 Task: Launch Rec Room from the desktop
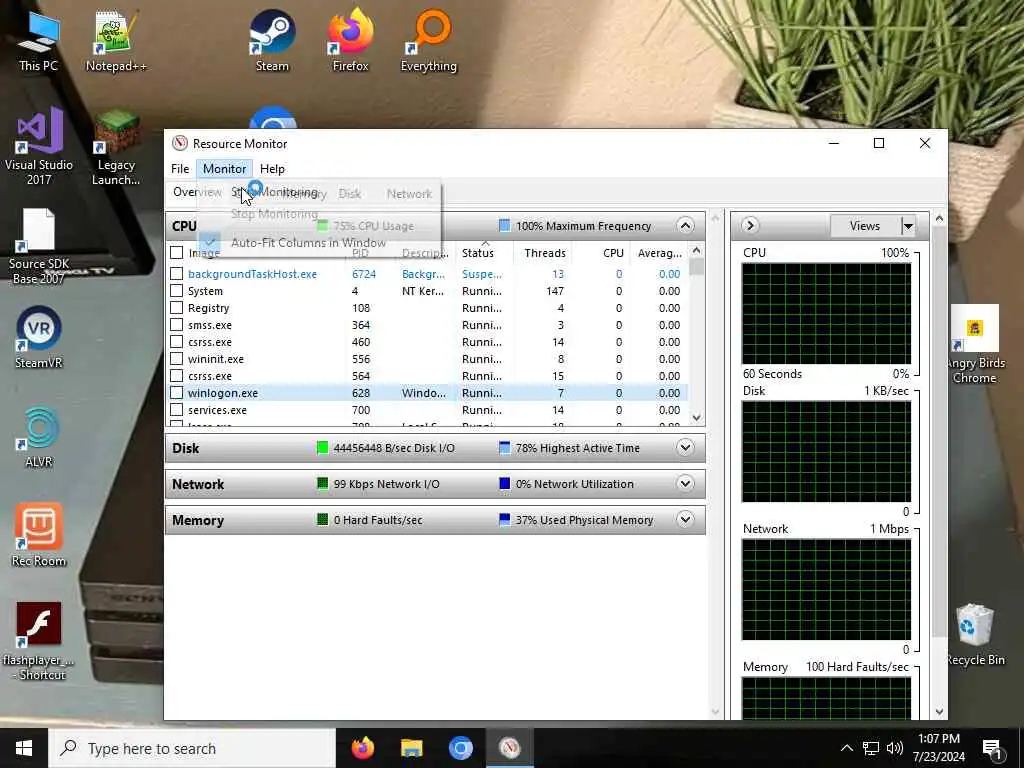39,536
